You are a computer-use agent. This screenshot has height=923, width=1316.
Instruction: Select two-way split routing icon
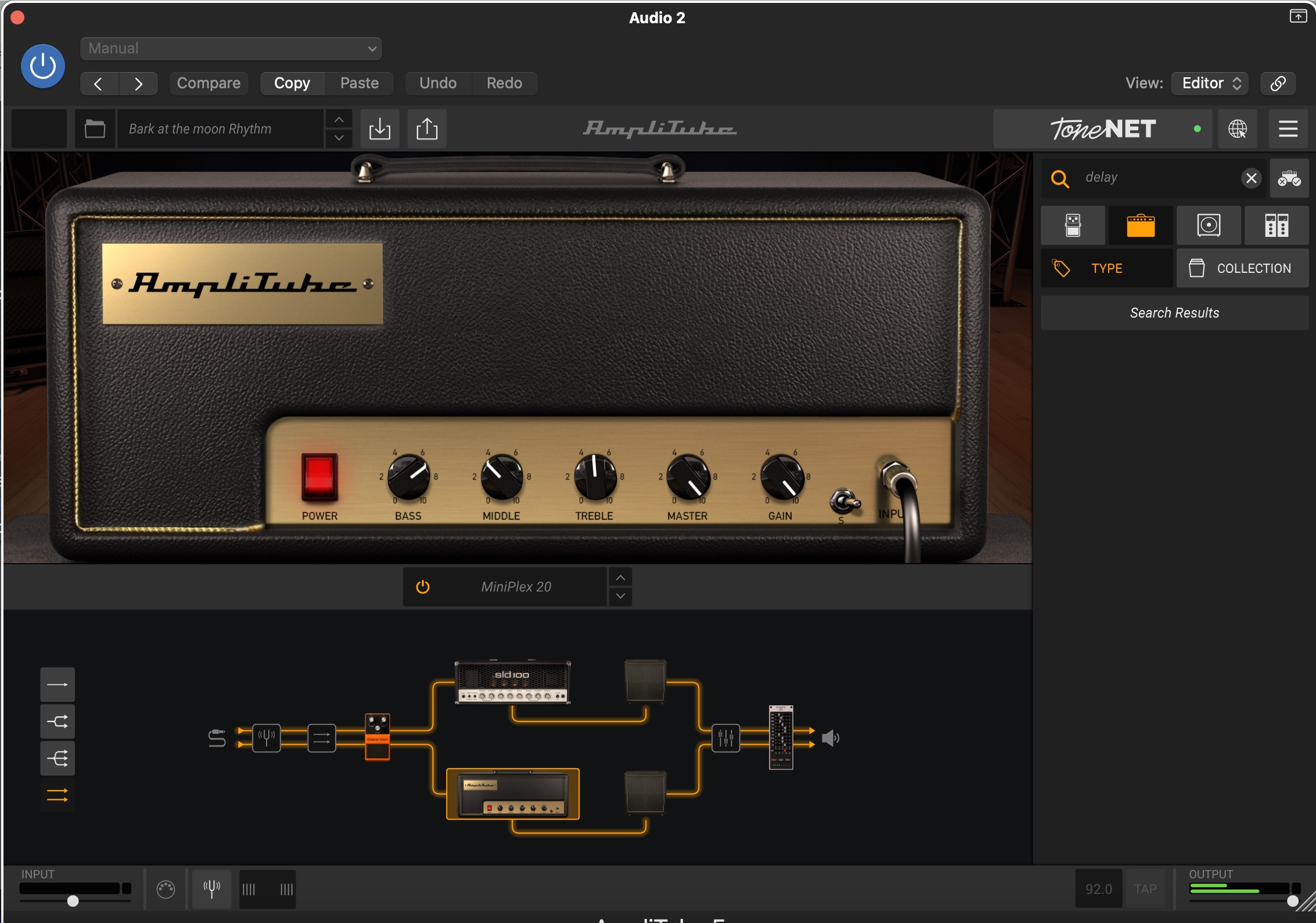(x=57, y=722)
